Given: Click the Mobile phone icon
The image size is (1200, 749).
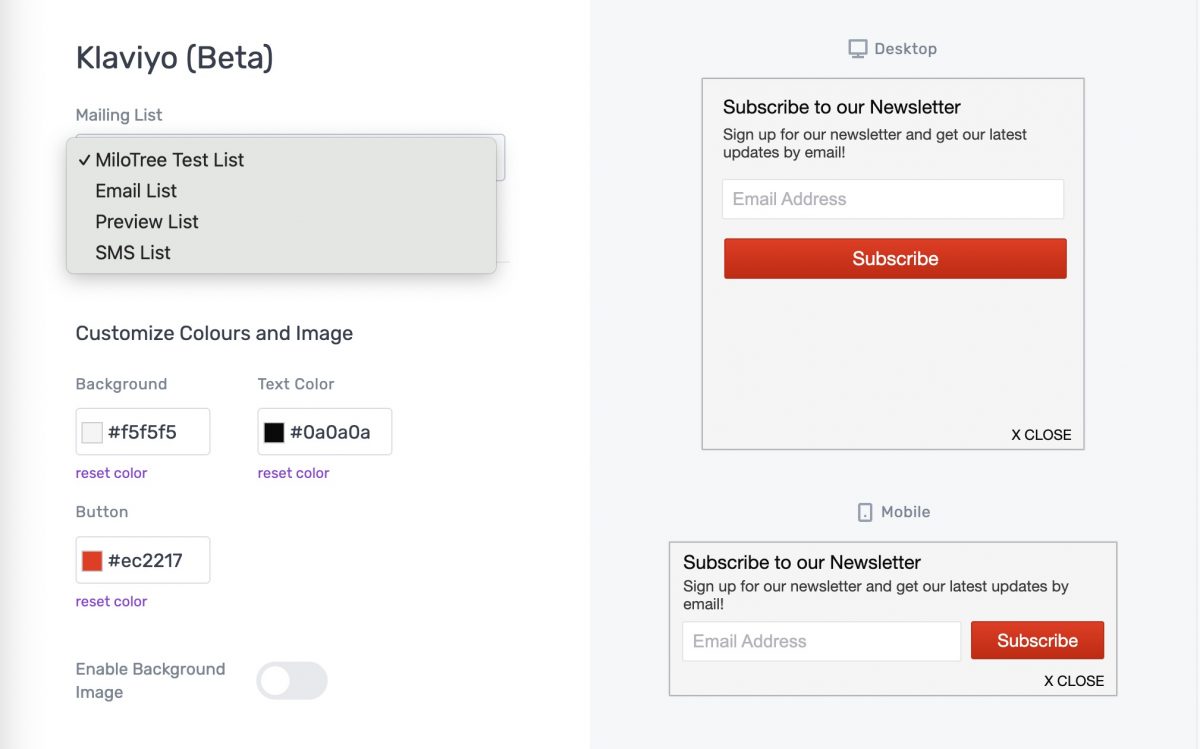Looking at the screenshot, I should 865,512.
